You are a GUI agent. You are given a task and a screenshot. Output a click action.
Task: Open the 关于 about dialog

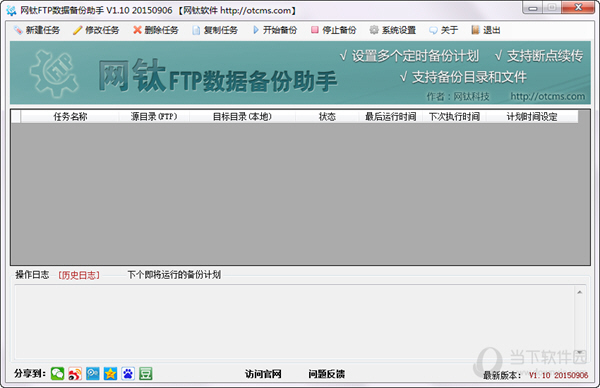point(444,30)
